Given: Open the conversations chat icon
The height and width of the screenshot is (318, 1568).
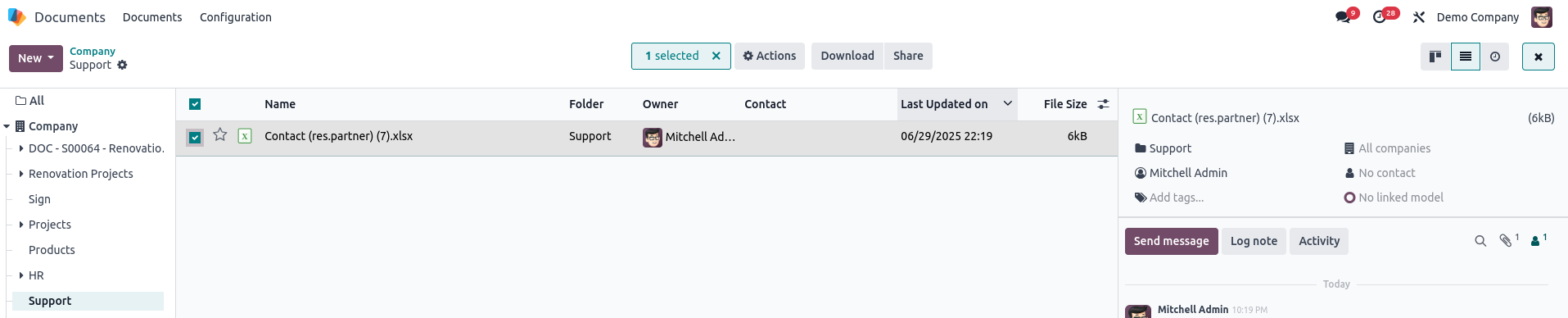Looking at the screenshot, I should (1343, 17).
